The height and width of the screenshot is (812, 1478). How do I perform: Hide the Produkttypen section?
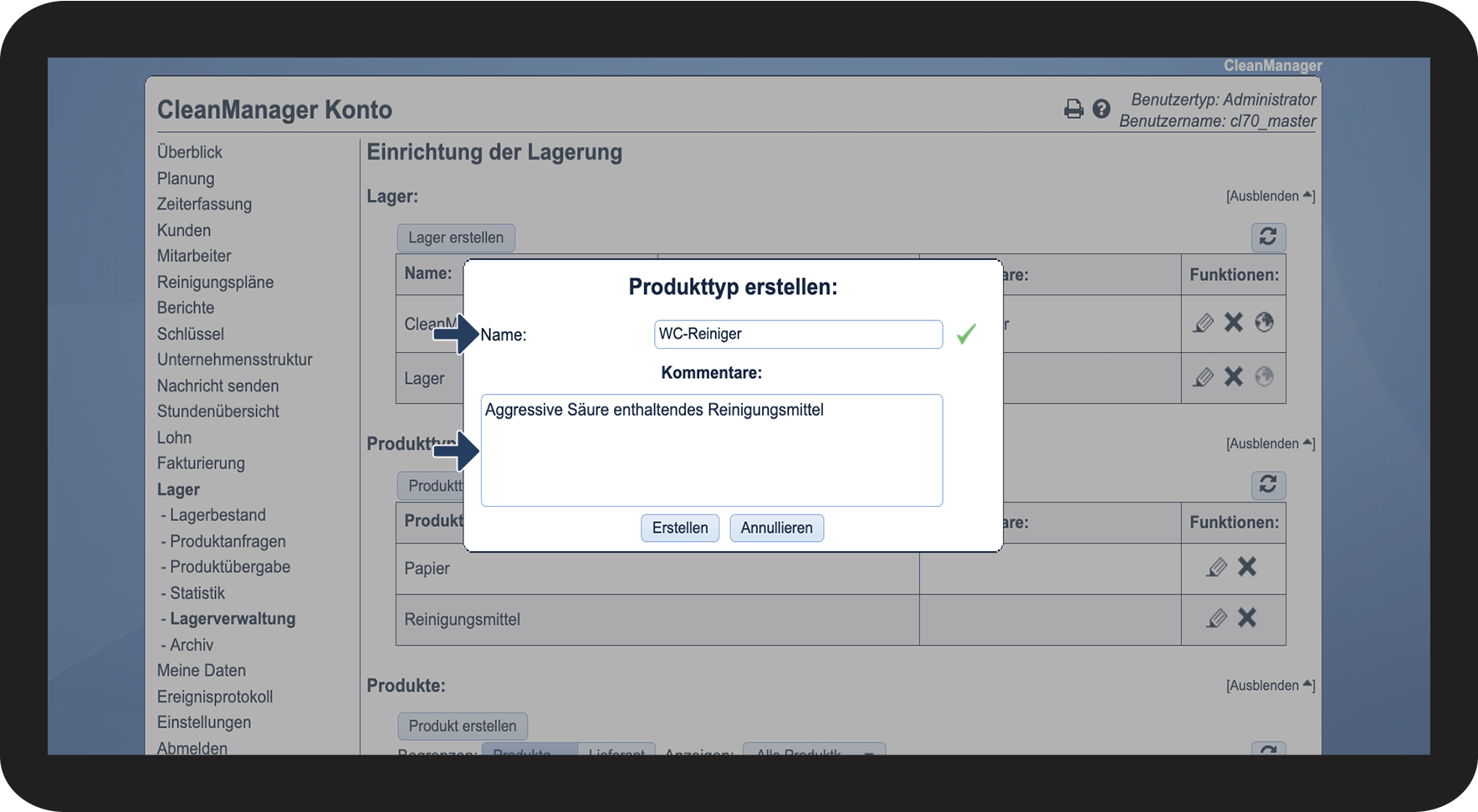[x=1270, y=444]
